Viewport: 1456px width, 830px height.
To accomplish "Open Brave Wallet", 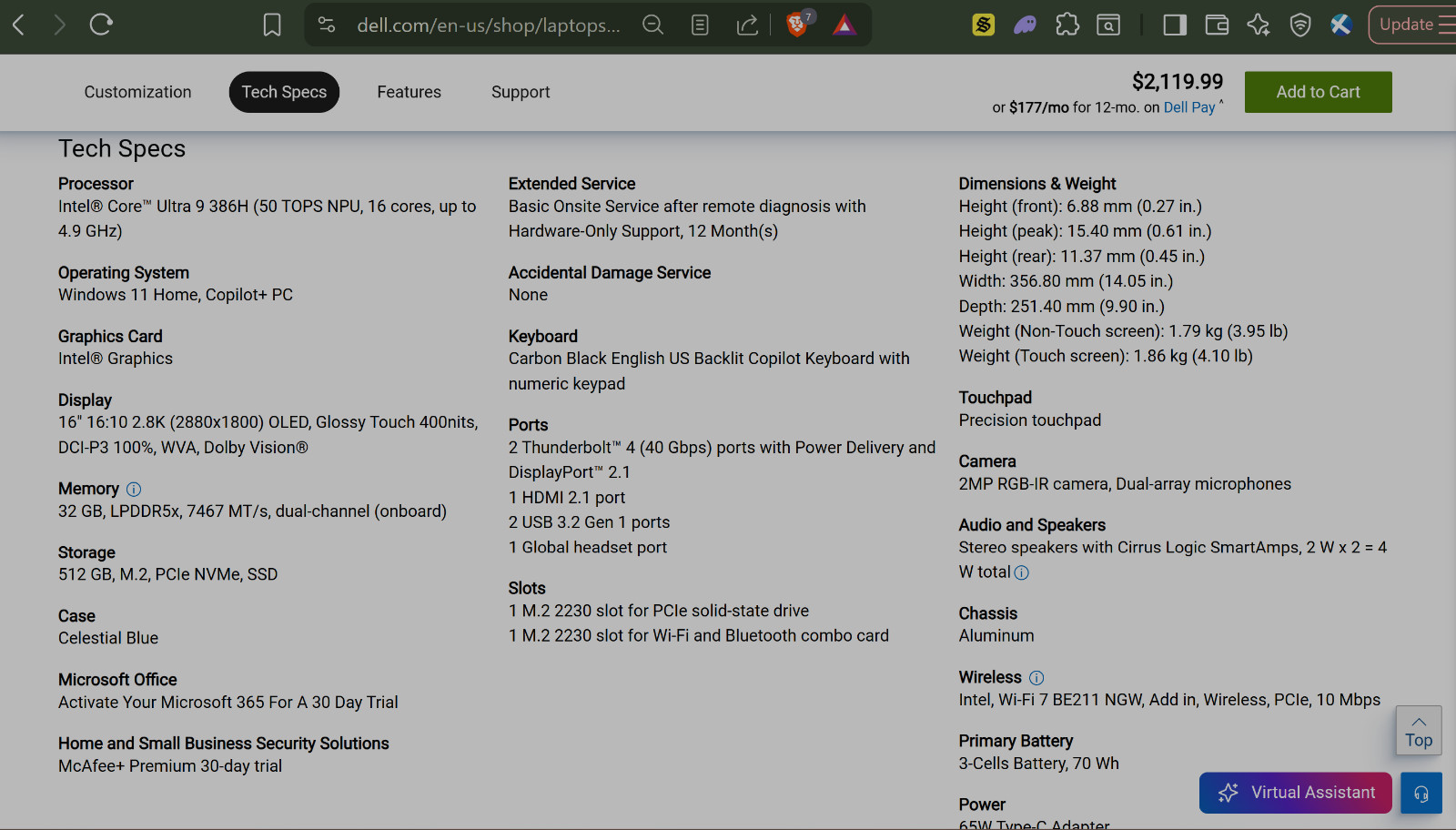I will coord(1217,25).
